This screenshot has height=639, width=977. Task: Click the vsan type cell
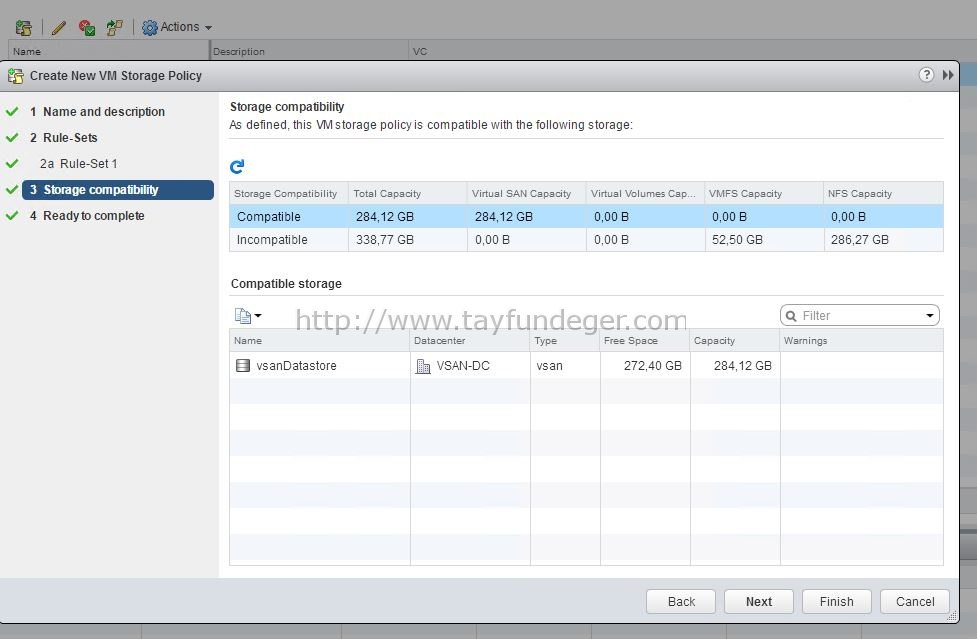[x=565, y=366]
